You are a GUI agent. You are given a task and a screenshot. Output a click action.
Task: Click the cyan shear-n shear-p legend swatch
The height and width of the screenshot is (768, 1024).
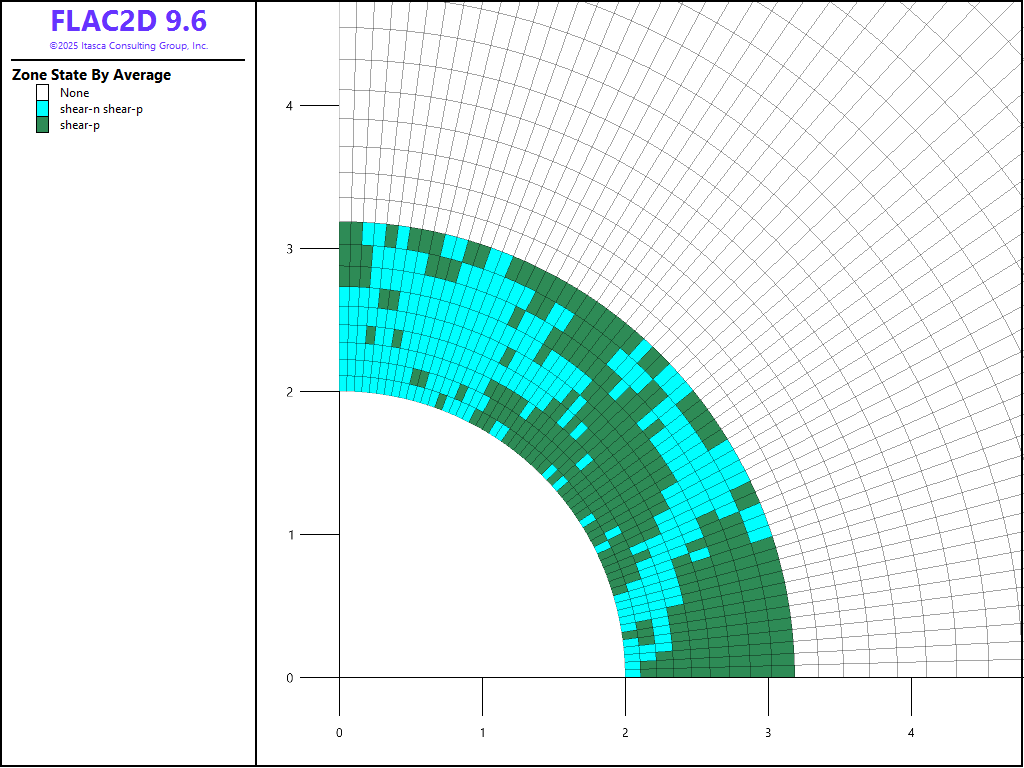pos(42,109)
